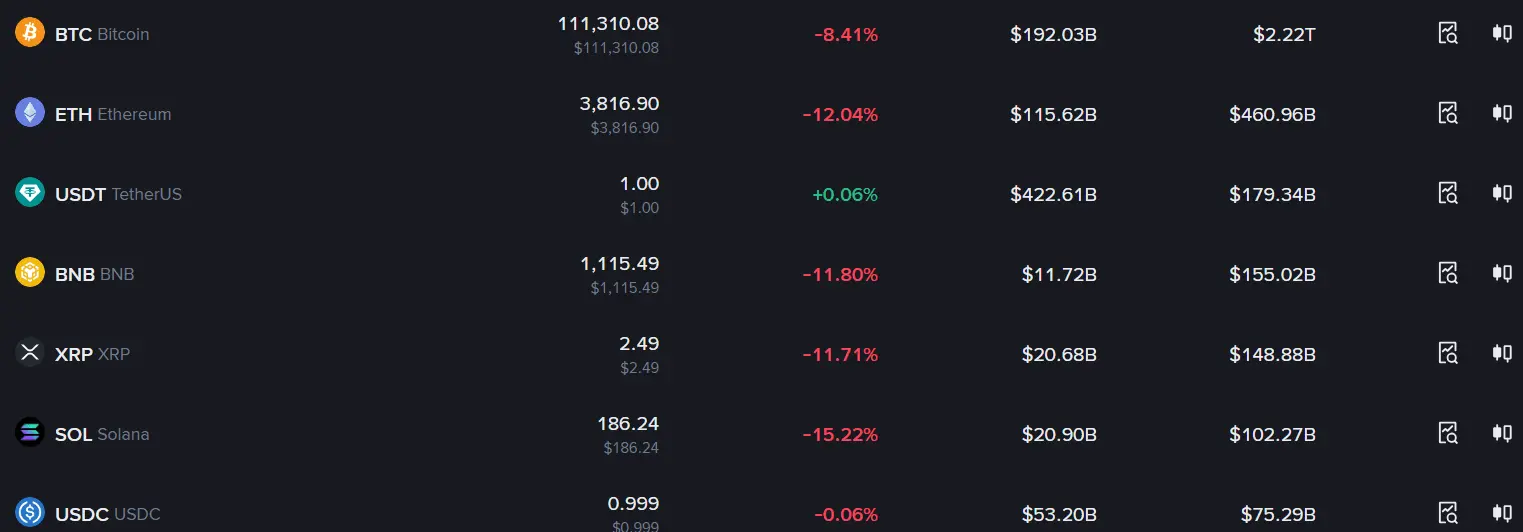The height and width of the screenshot is (532, 1523).
Task: Open the USDT TetherUS name link
Action: [118, 194]
